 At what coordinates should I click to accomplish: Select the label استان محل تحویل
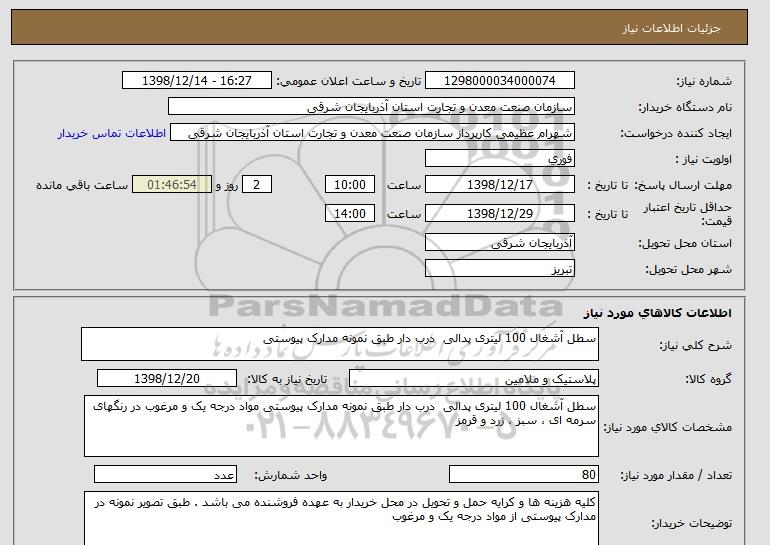click(x=685, y=243)
